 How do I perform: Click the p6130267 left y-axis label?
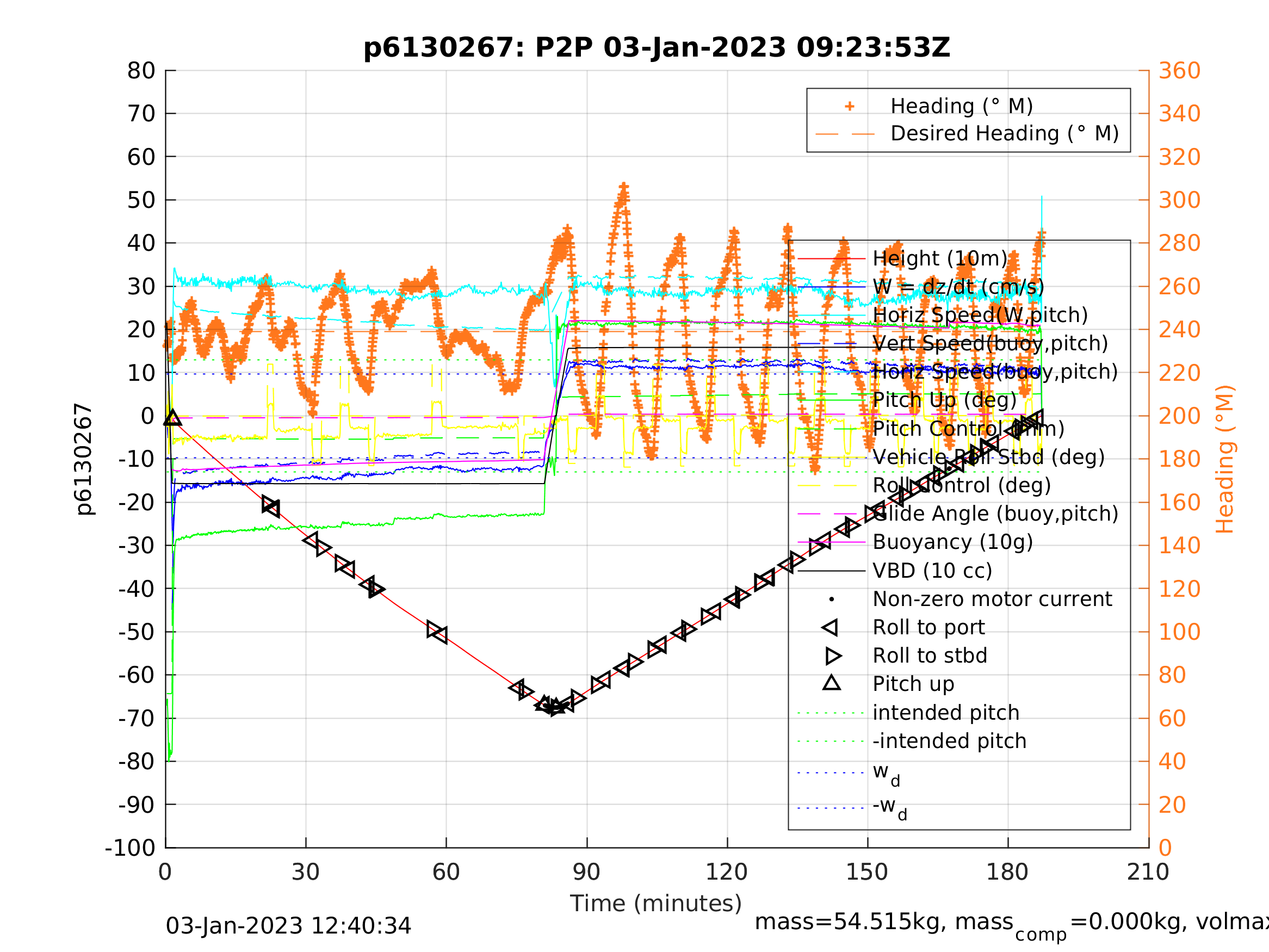tap(84, 459)
